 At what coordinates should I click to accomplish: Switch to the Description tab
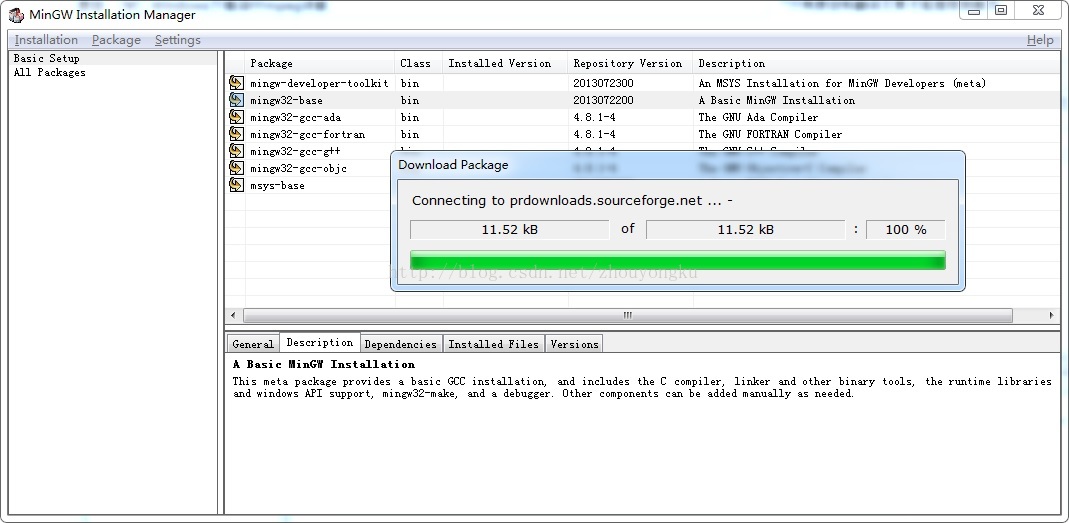tap(320, 342)
